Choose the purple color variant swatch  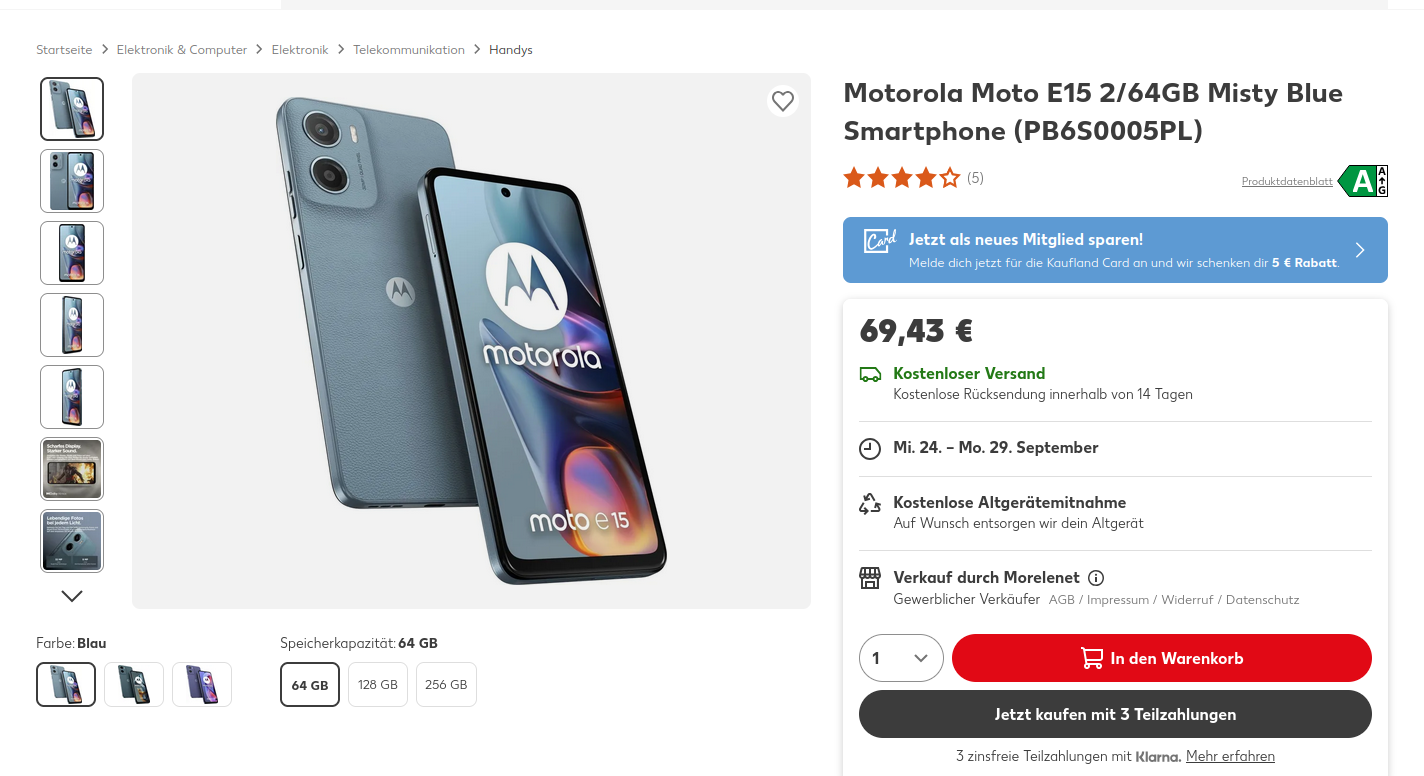pyautogui.click(x=202, y=685)
